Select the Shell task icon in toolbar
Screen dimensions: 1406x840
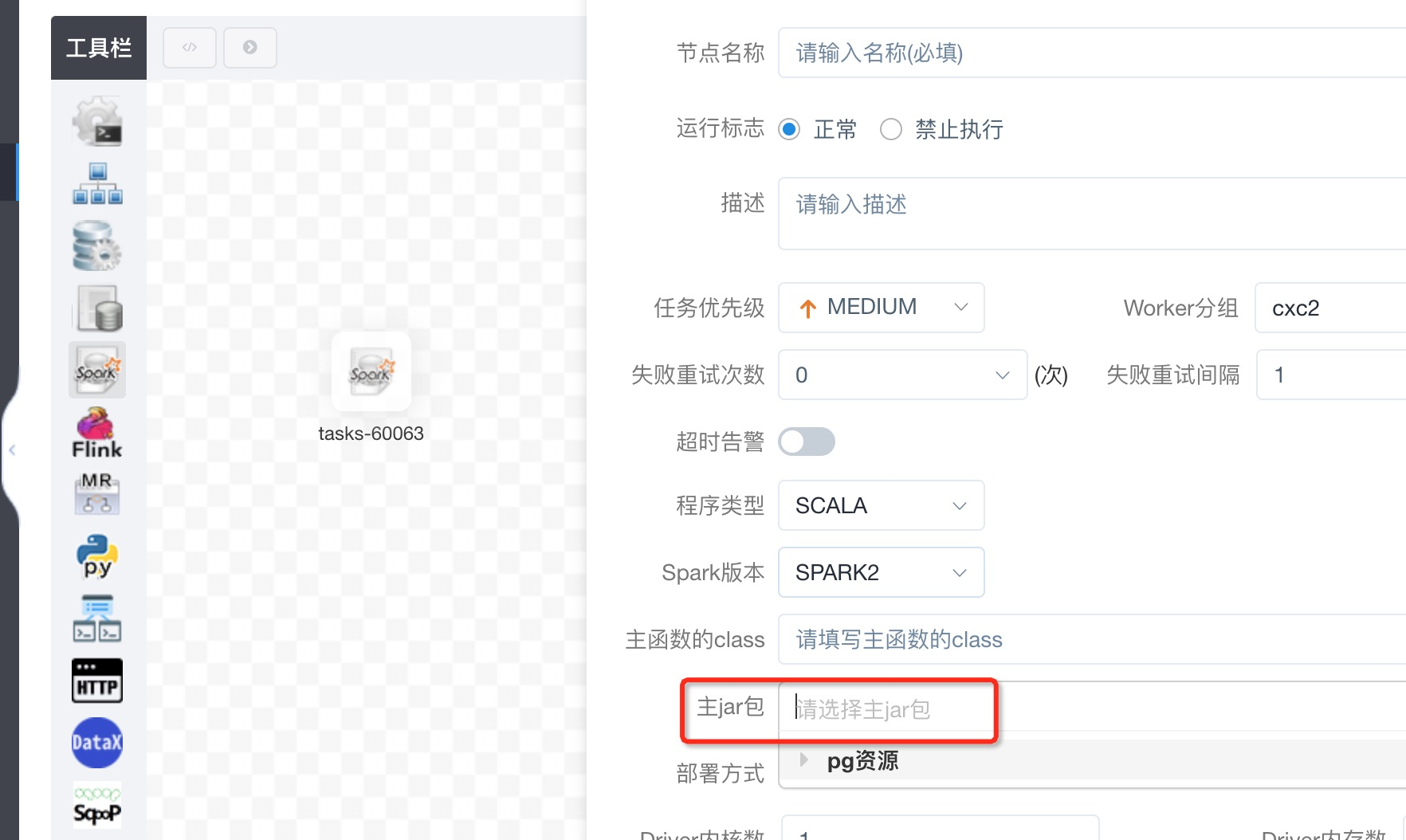tap(97, 122)
